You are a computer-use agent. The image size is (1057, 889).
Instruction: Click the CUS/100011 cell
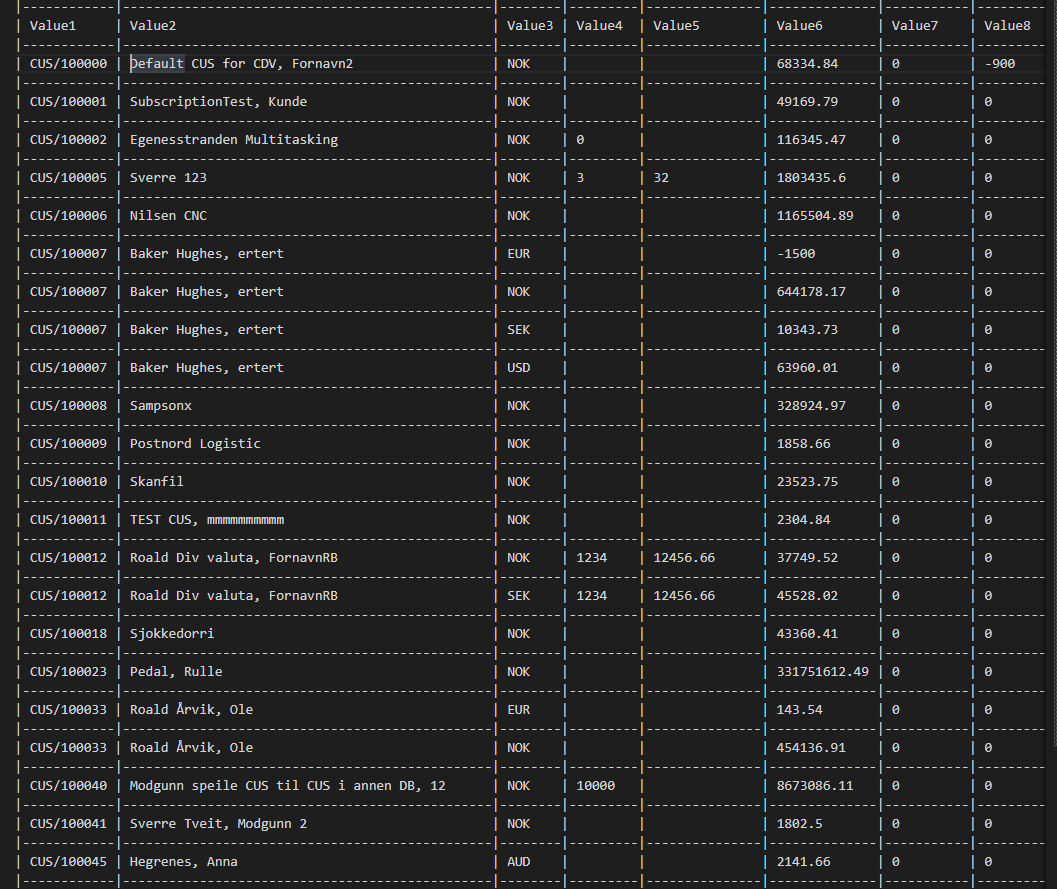(x=68, y=520)
